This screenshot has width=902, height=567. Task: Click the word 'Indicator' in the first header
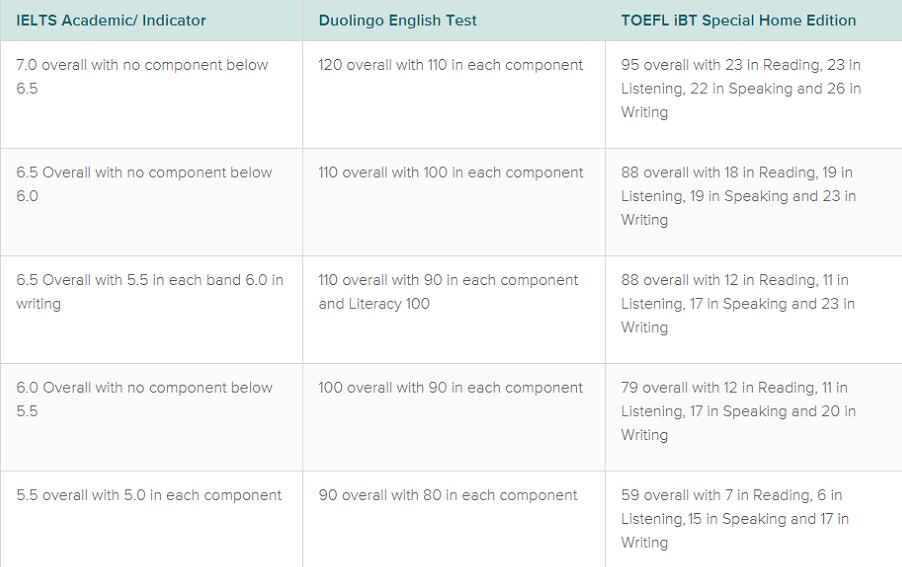click(x=173, y=20)
